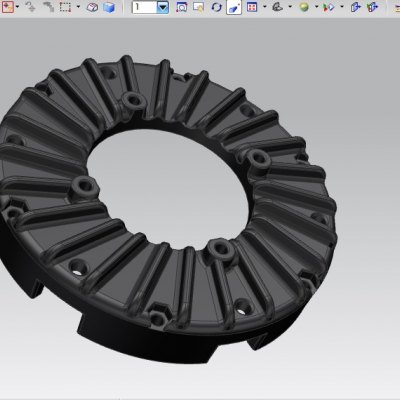This screenshot has width=400, height=400.
Task: Click the Fit view icon
Action: (181, 7)
